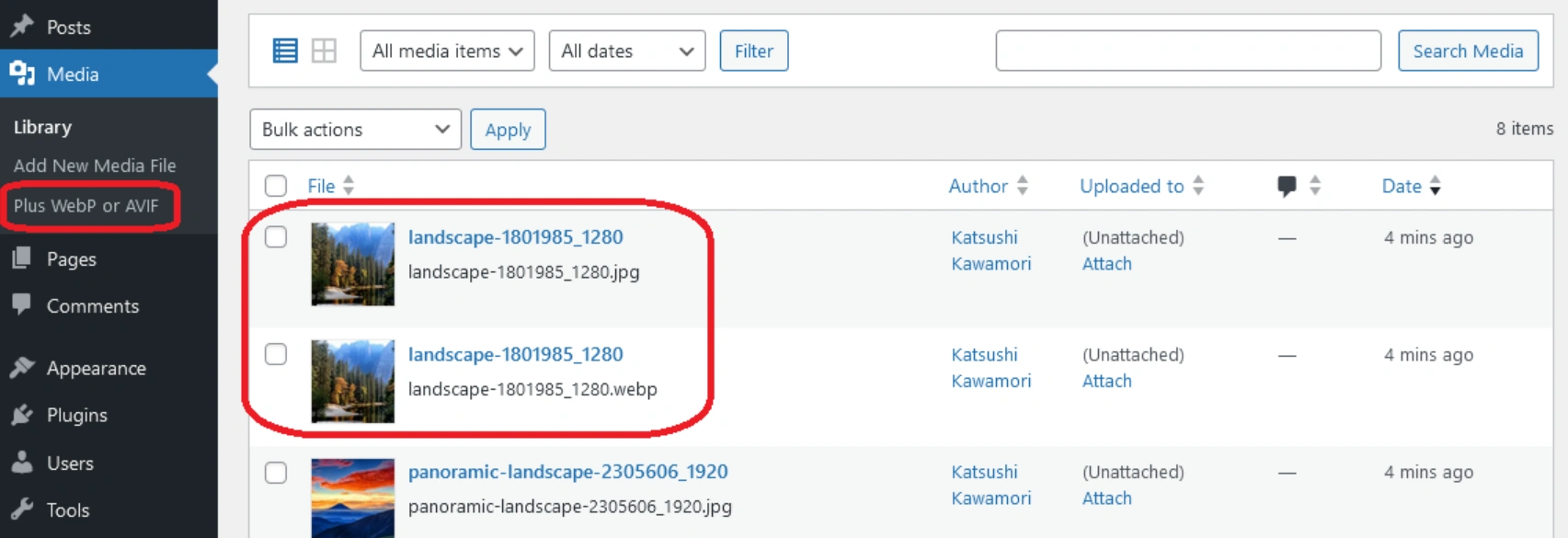
Task: Click the Apply button
Action: tap(508, 130)
